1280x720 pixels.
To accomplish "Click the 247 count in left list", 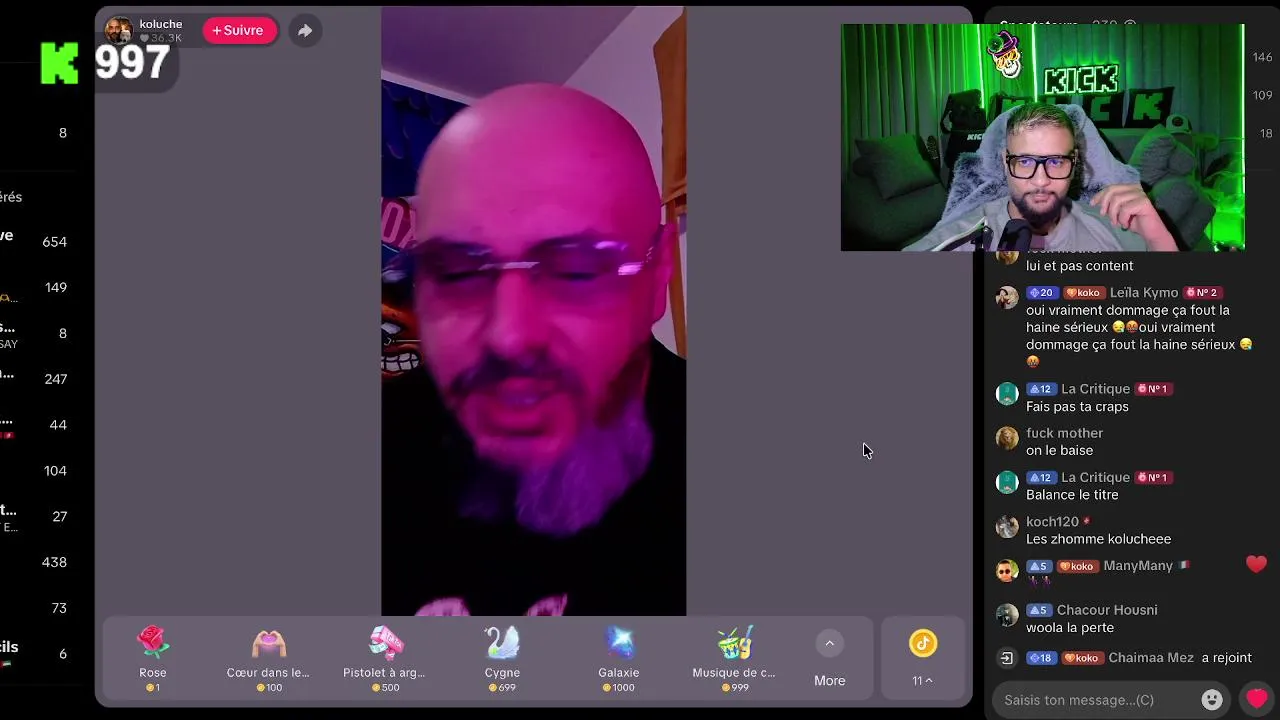I will [x=55, y=379].
